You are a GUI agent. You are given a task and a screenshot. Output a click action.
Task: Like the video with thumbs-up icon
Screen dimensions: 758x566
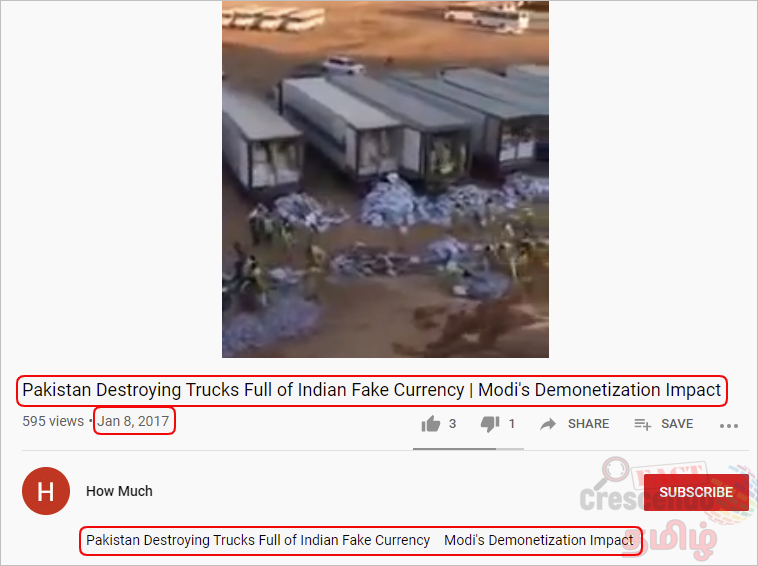tap(431, 424)
